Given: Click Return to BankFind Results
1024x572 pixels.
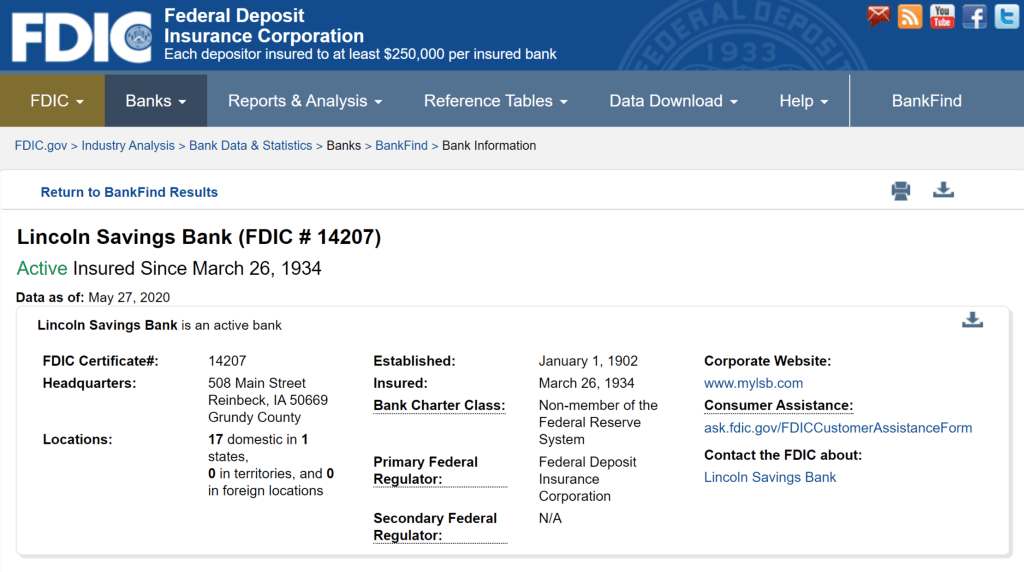Looking at the screenshot, I should [129, 192].
